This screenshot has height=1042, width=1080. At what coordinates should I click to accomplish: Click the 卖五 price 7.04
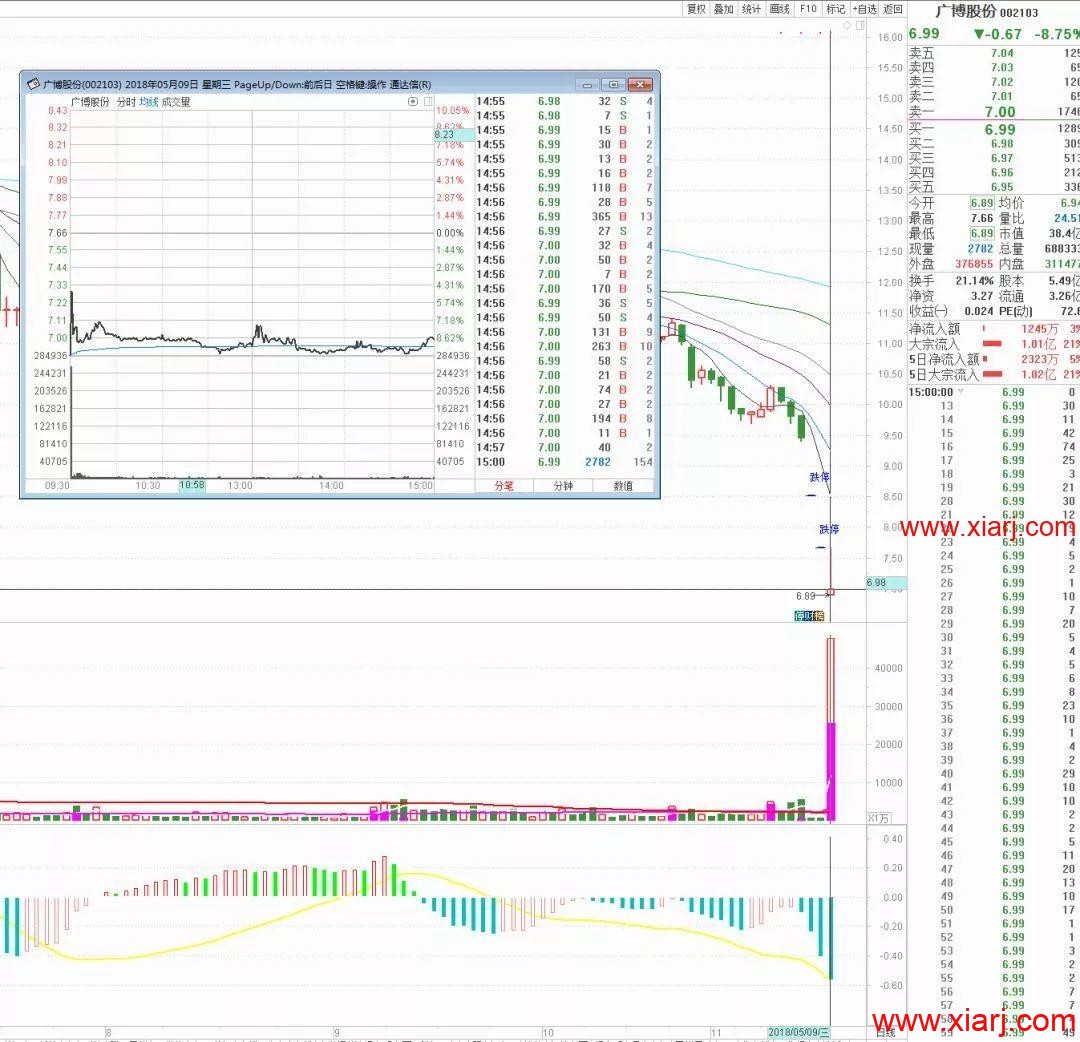pos(1002,53)
